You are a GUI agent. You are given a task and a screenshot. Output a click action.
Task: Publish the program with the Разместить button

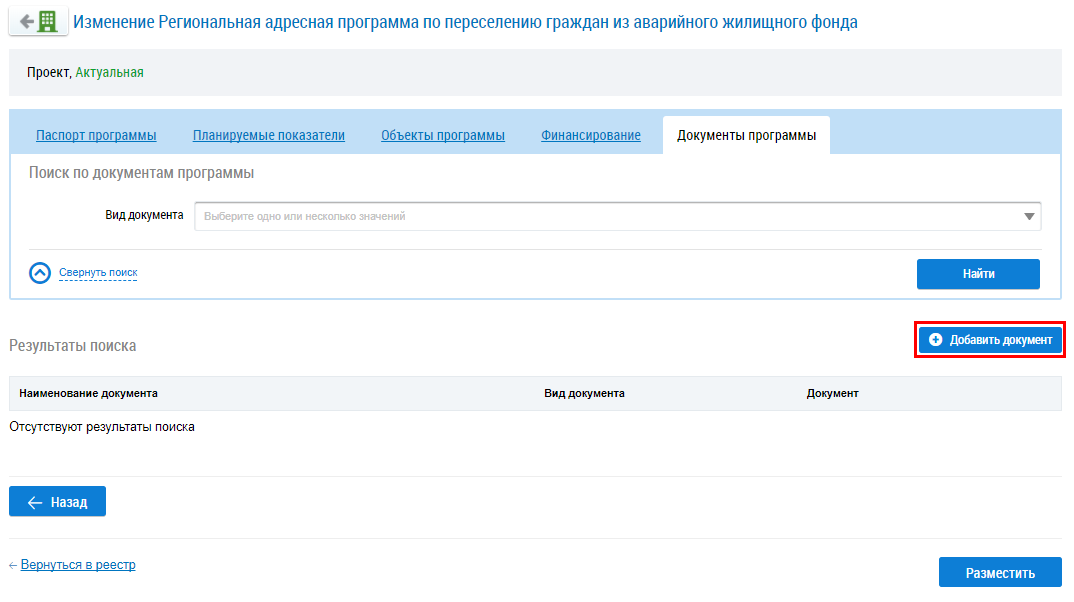tap(999, 573)
